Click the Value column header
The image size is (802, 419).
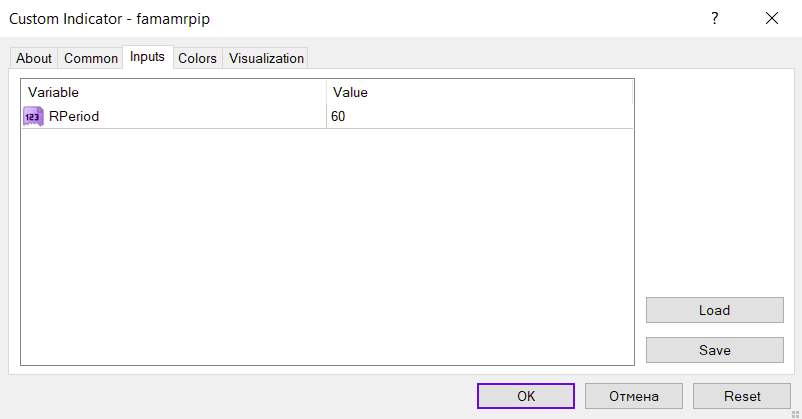pyautogui.click(x=480, y=92)
